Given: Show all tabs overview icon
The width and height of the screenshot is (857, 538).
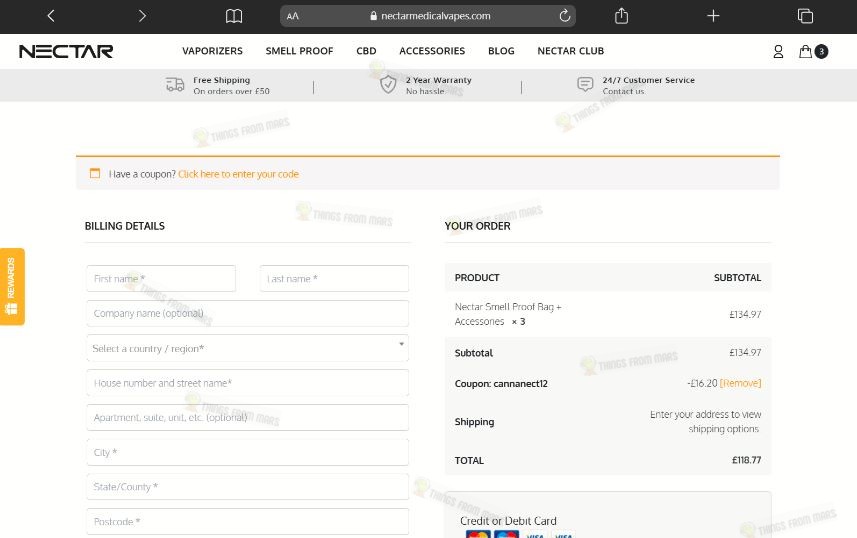Looking at the screenshot, I should (x=805, y=16).
